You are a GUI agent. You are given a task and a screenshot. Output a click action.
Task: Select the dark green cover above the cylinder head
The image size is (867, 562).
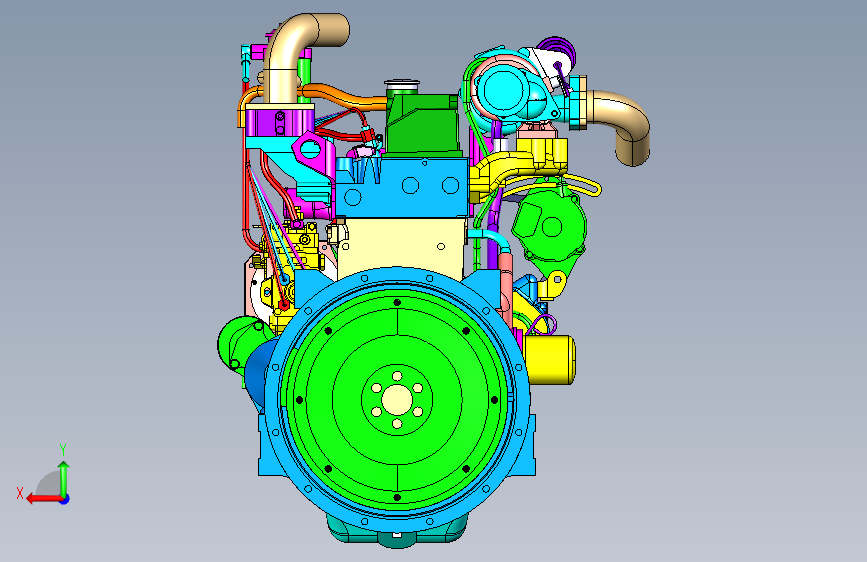[x=424, y=124]
